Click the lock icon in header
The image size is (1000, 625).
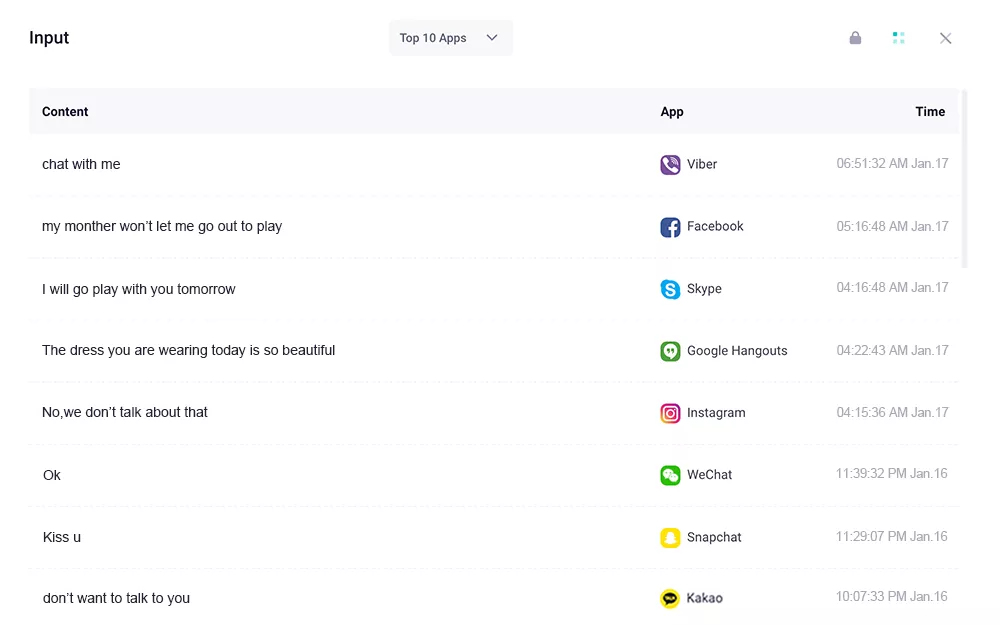855,38
